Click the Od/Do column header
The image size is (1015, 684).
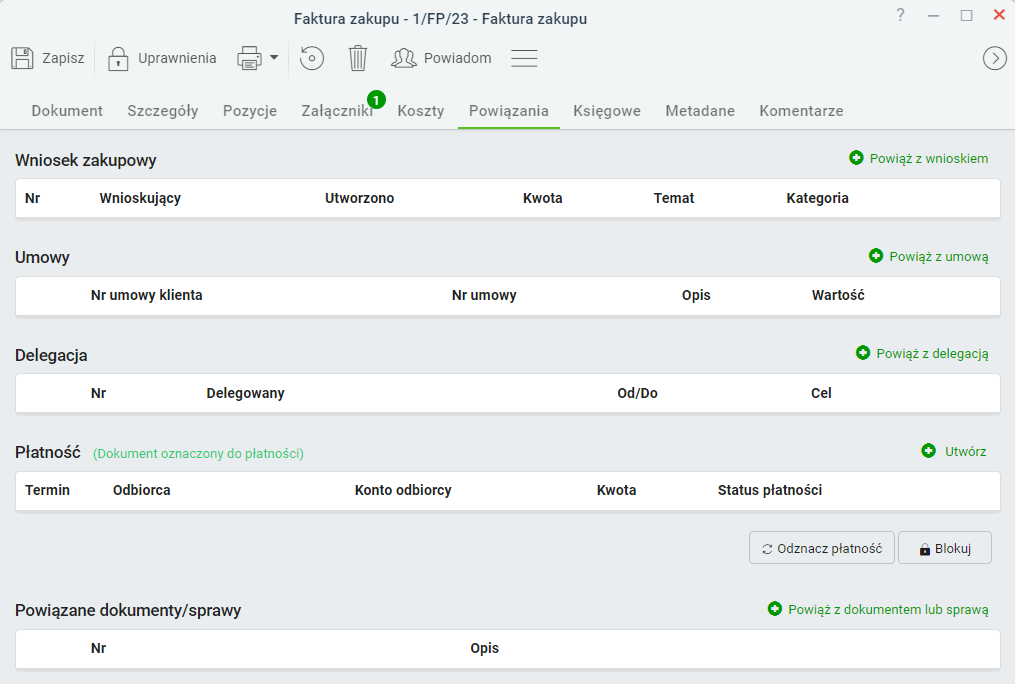coord(638,393)
